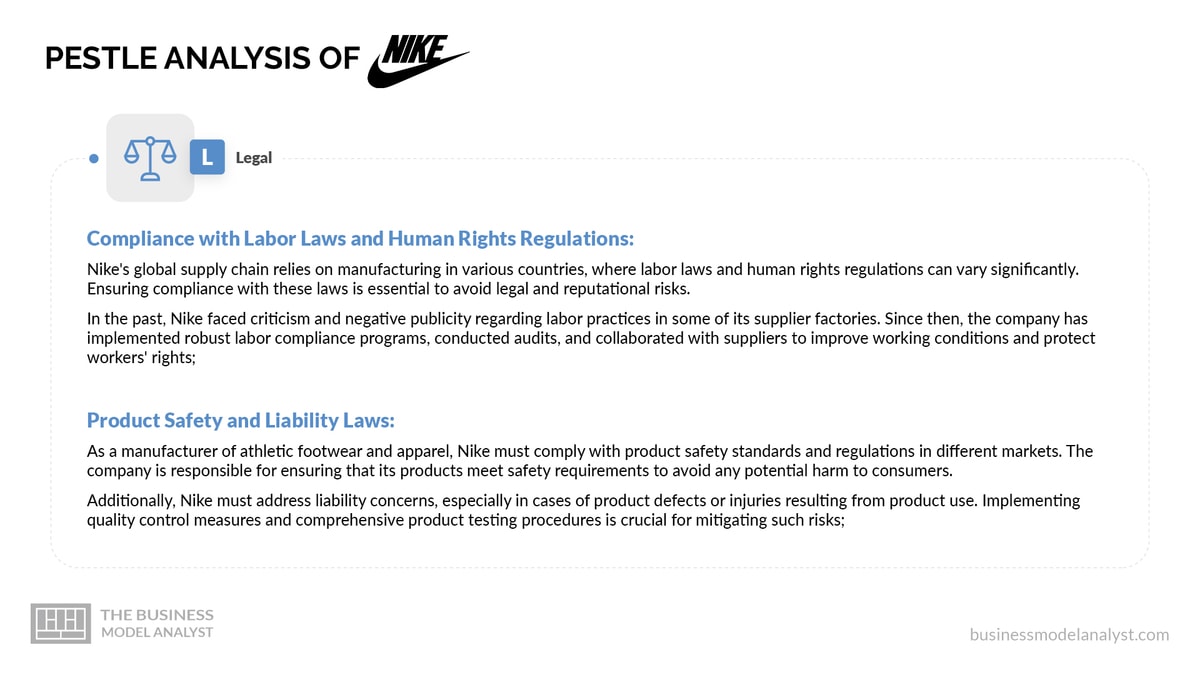The image size is (1200, 675).
Task: Click the blue bullet dot beside Legal
Action: (94, 158)
